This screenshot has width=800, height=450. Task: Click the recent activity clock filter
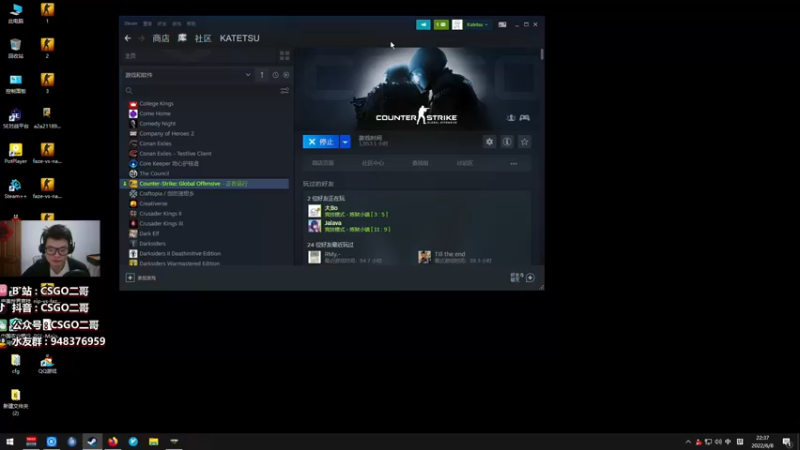(275, 75)
